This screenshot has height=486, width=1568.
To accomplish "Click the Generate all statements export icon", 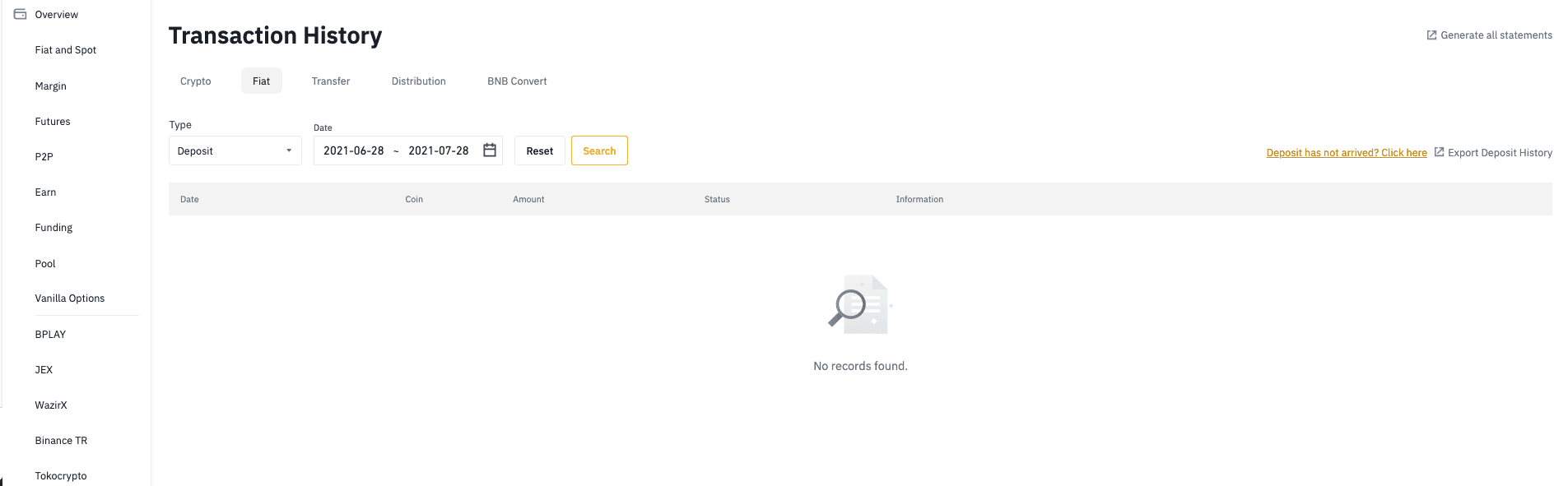I will [x=1431, y=35].
